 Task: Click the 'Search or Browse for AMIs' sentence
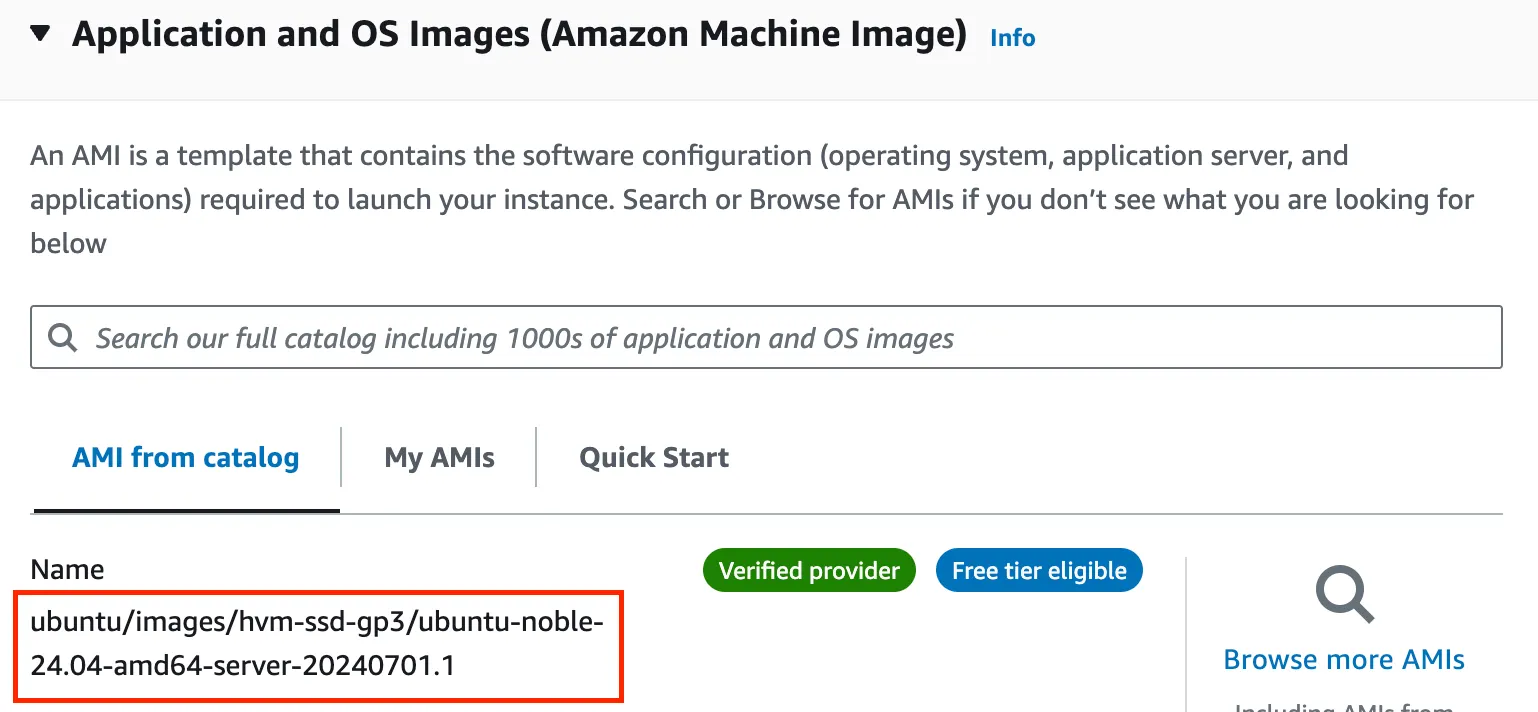[1000, 200]
